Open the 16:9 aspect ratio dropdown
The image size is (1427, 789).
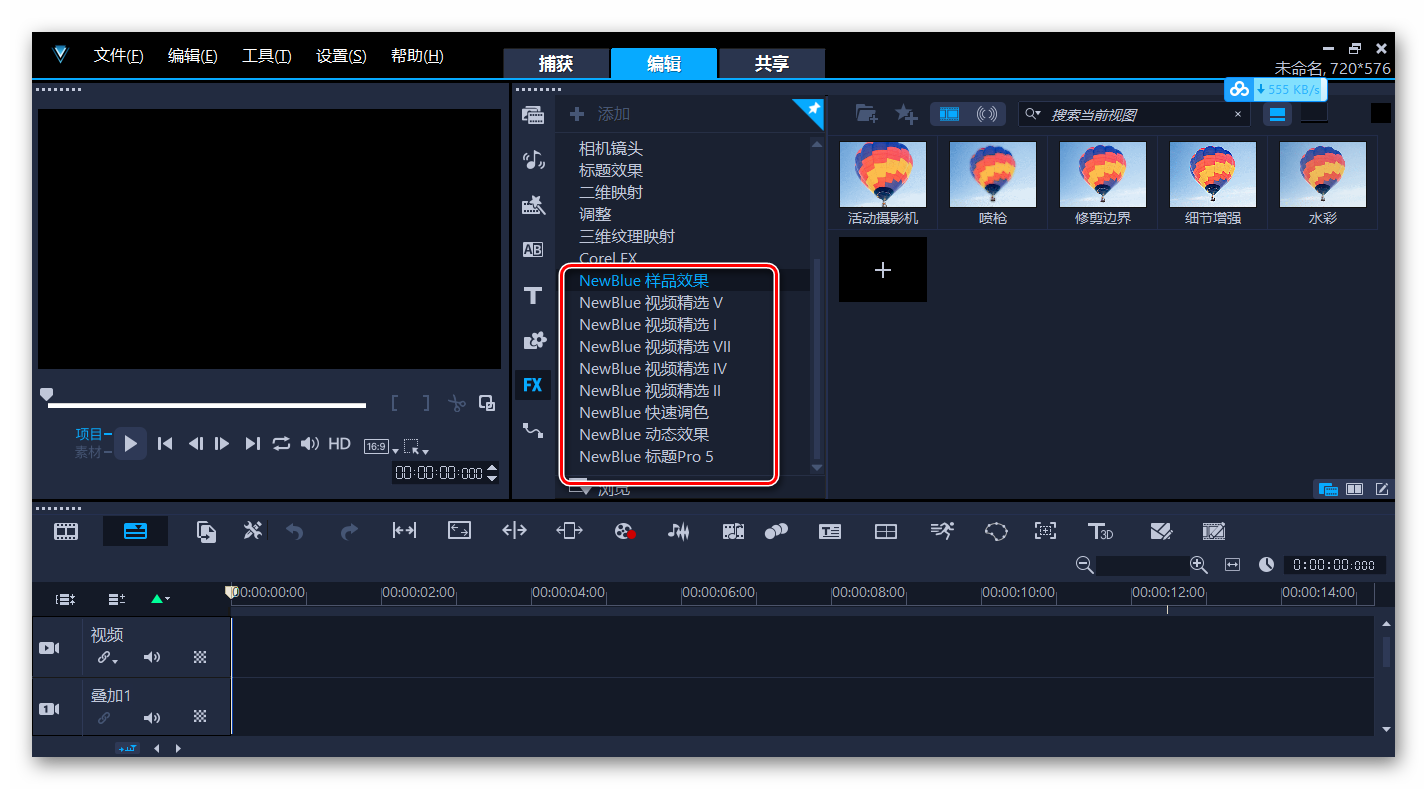point(380,447)
